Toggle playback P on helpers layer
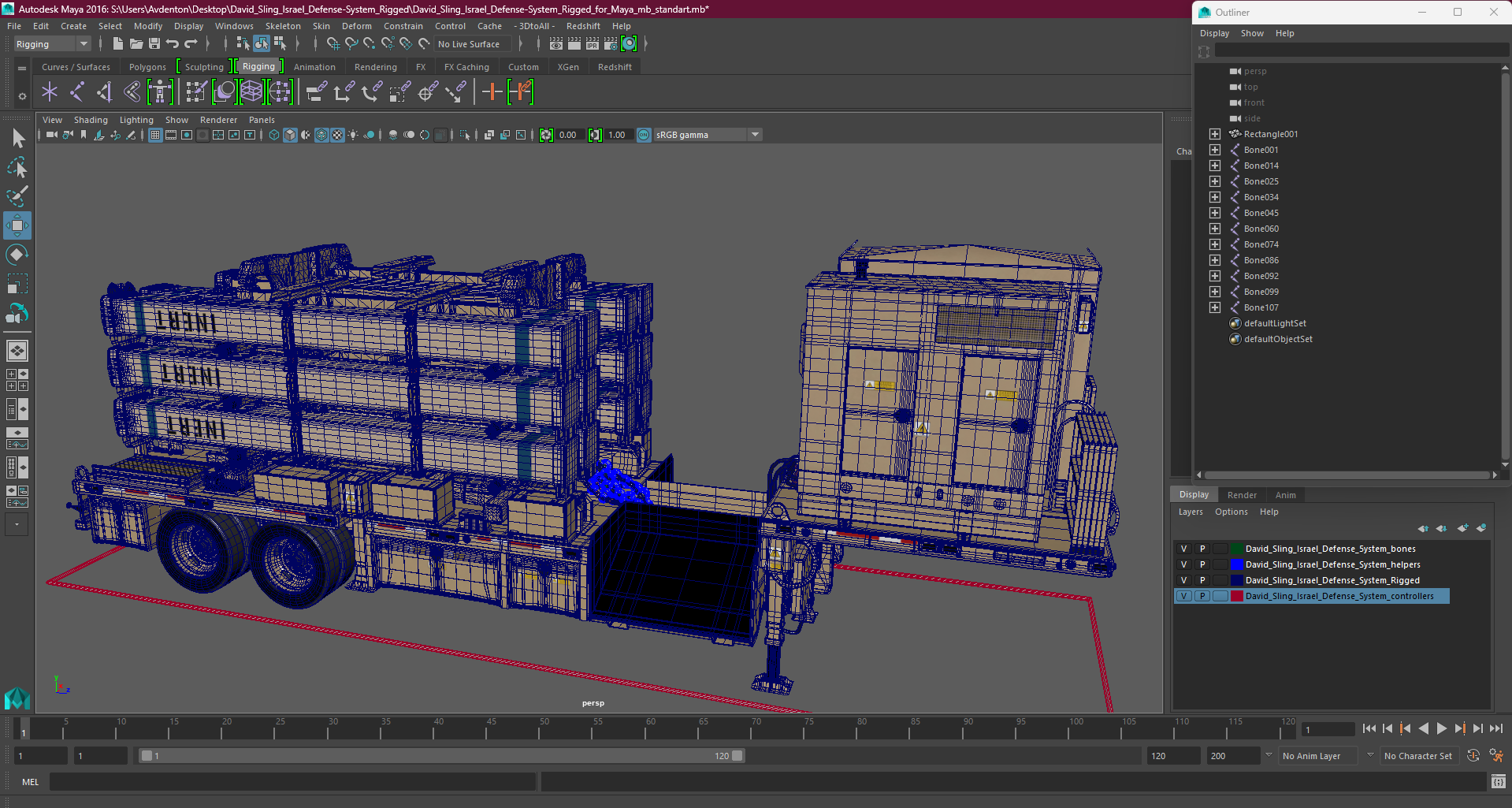Image resolution: width=1512 pixels, height=808 pixels. click(x=1202, y=564)
